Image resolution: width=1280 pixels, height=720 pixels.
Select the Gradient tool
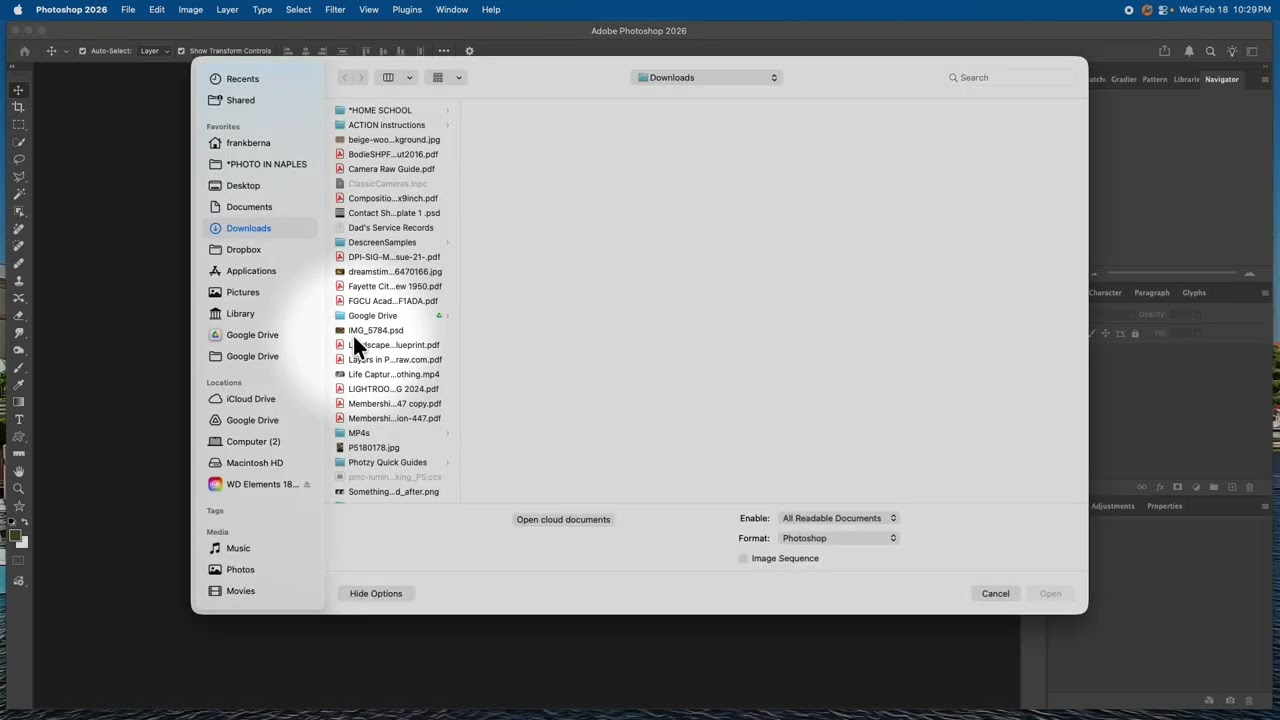pyautogui.click(x=19, y=401)
